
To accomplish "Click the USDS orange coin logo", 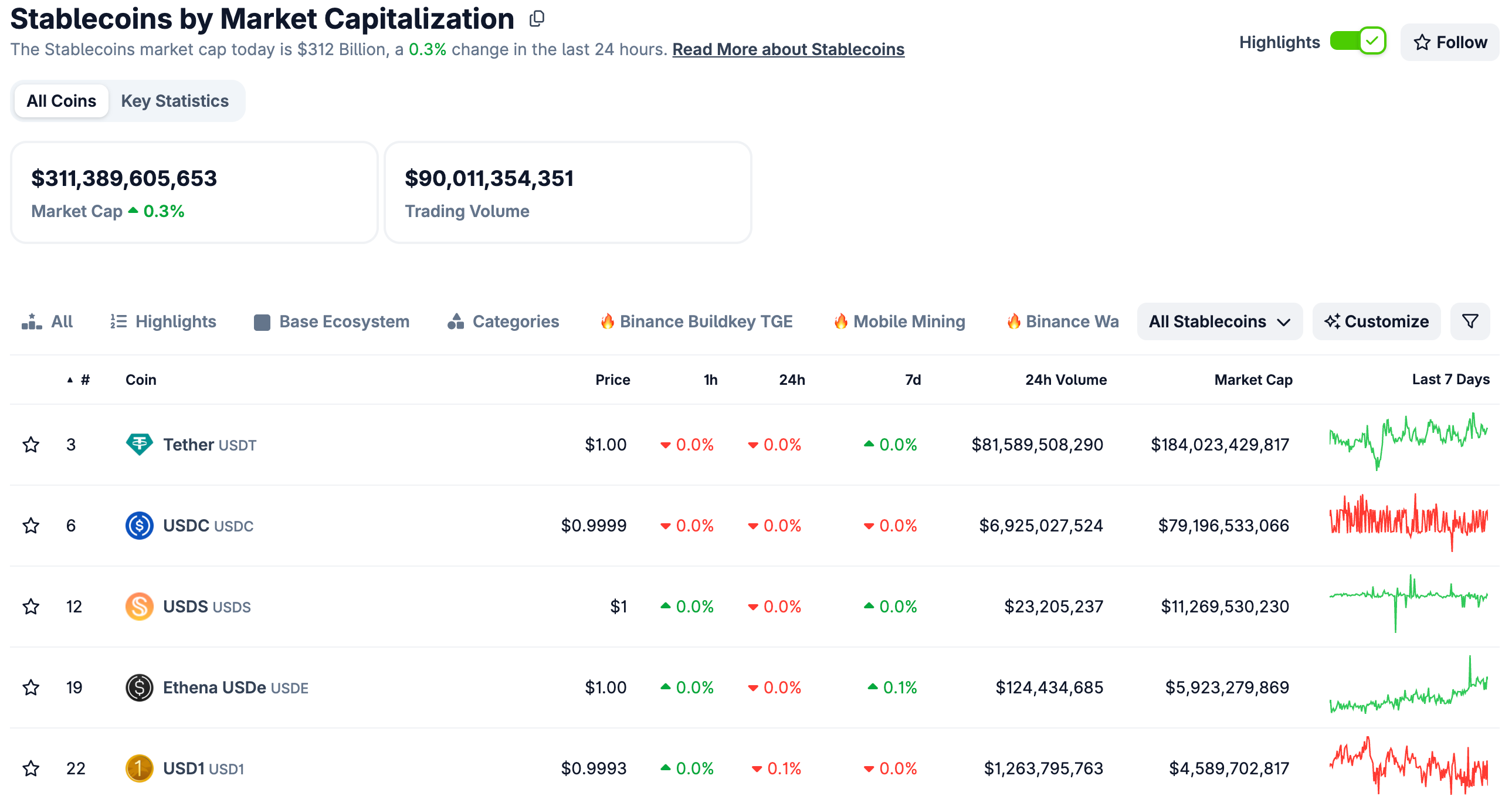I will 139,607.
